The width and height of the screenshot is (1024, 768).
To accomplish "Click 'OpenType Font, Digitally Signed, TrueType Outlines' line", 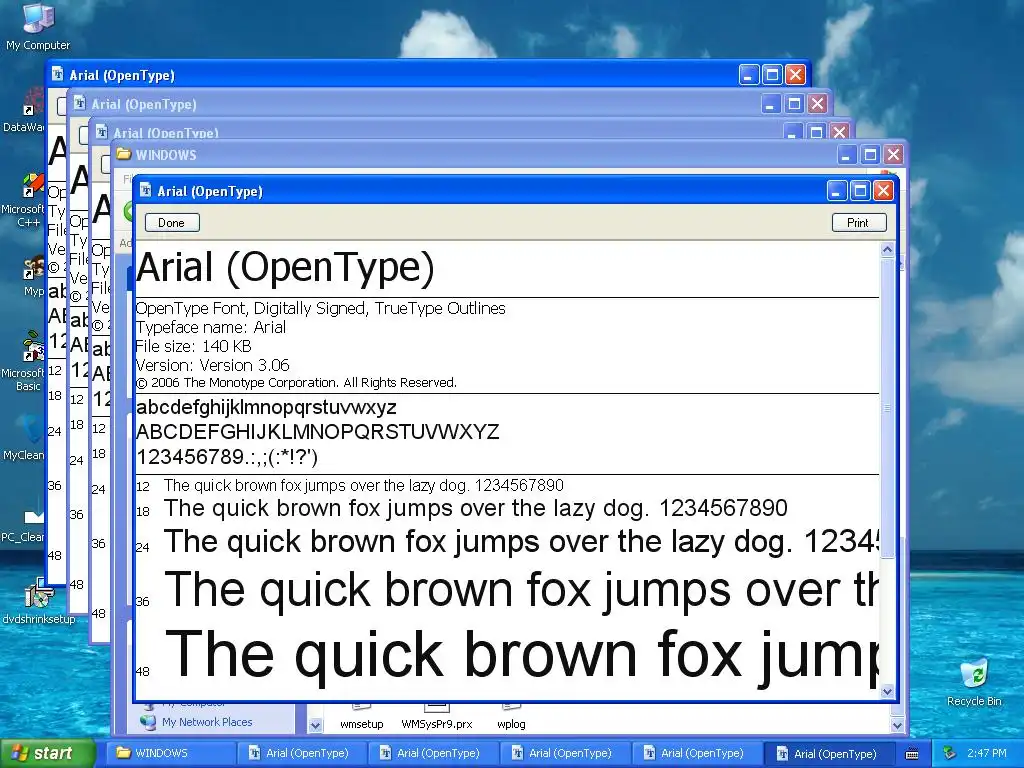I will click(321, 308).
